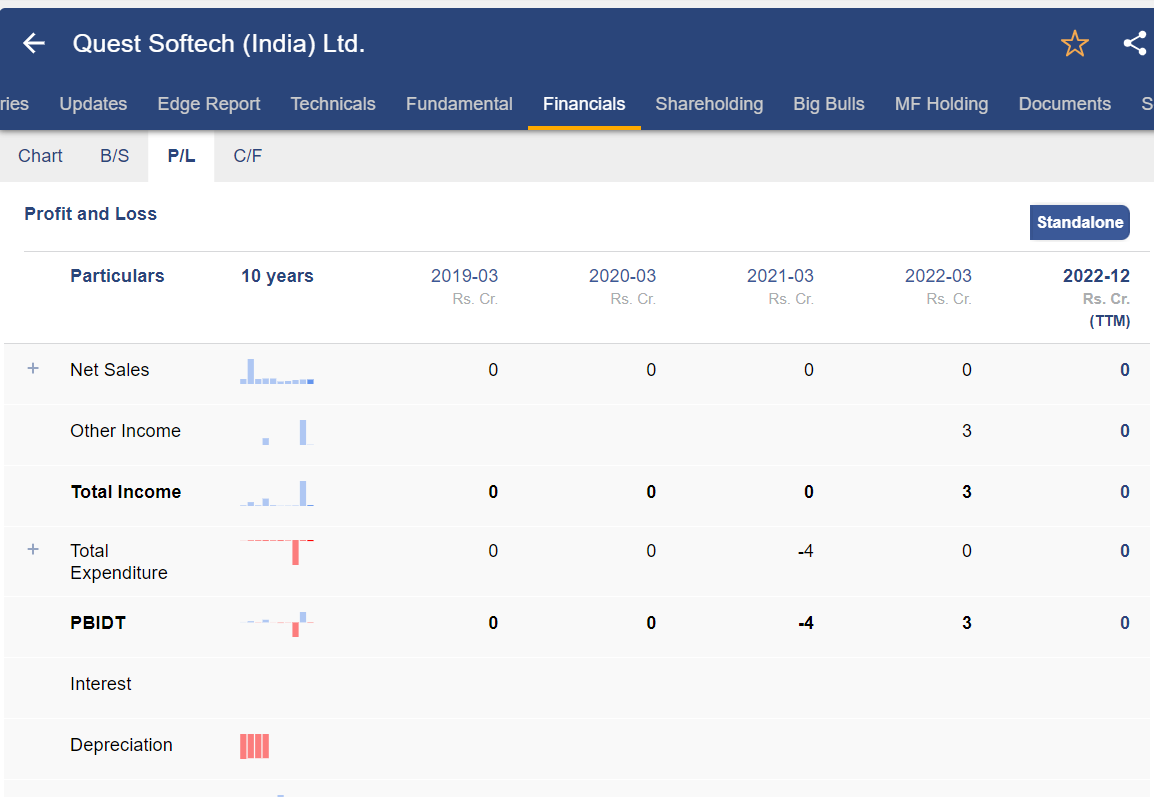Image resolution: width=1154 pixels, height=797 pixels.
Task: Switch to the Technicals tab
Action: point(333,104)
